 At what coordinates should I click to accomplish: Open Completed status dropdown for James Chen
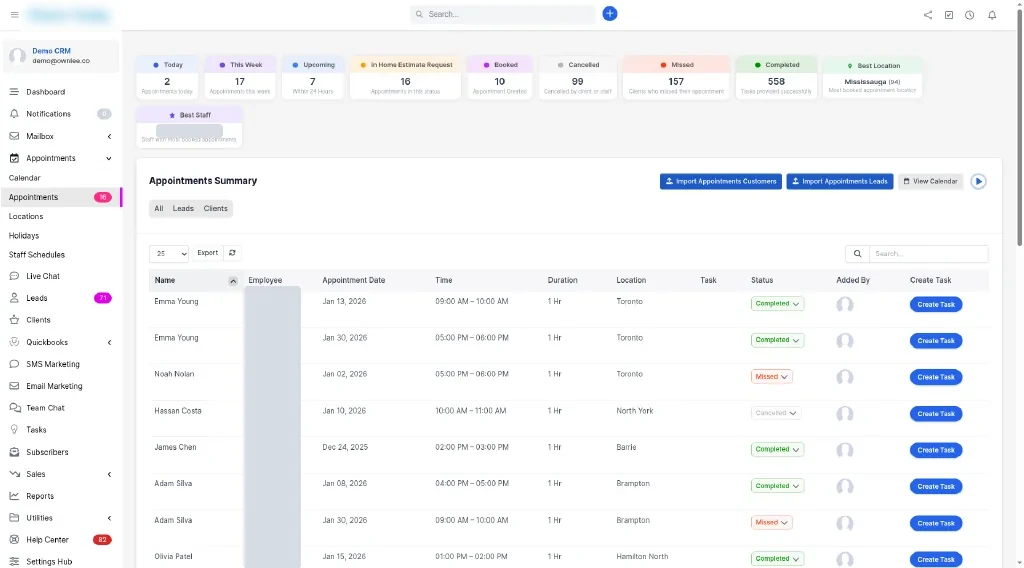(776, 450)
